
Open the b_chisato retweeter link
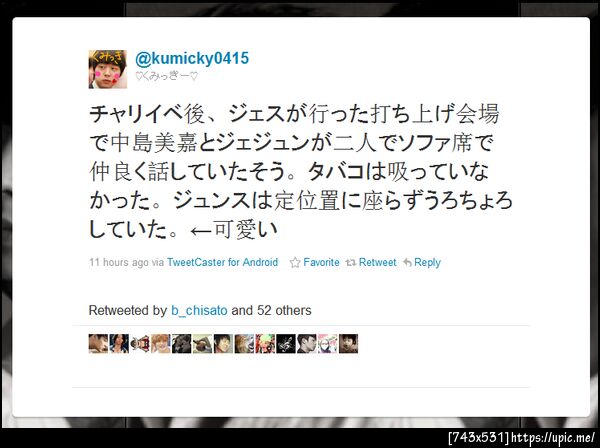199,310
